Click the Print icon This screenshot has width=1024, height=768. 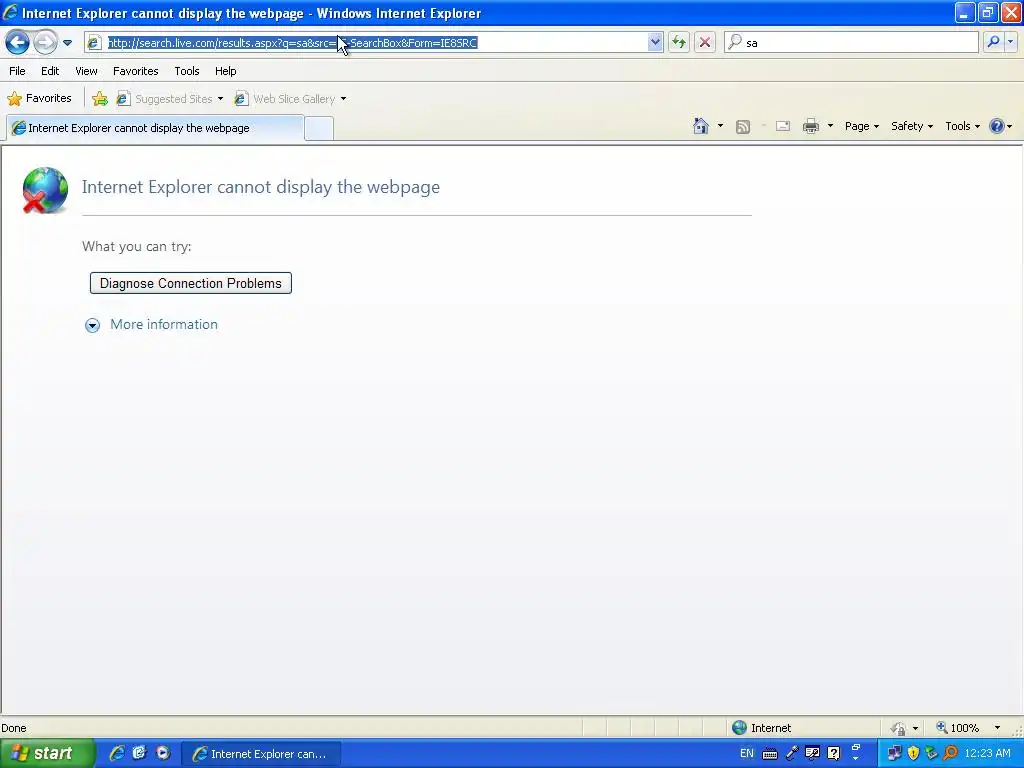point(810,126)
